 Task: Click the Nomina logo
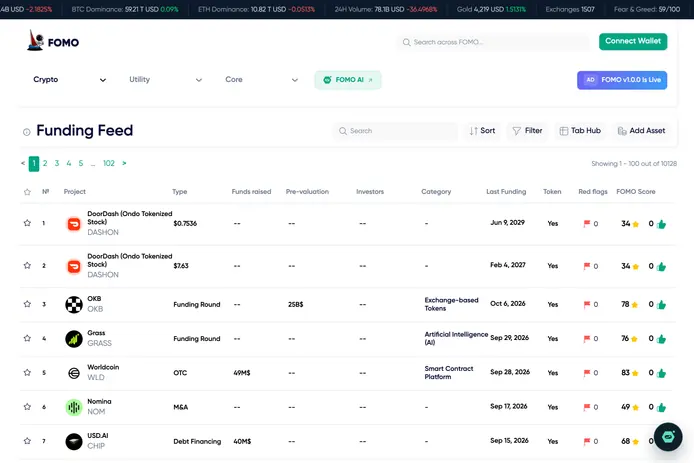tap(74, 407)
